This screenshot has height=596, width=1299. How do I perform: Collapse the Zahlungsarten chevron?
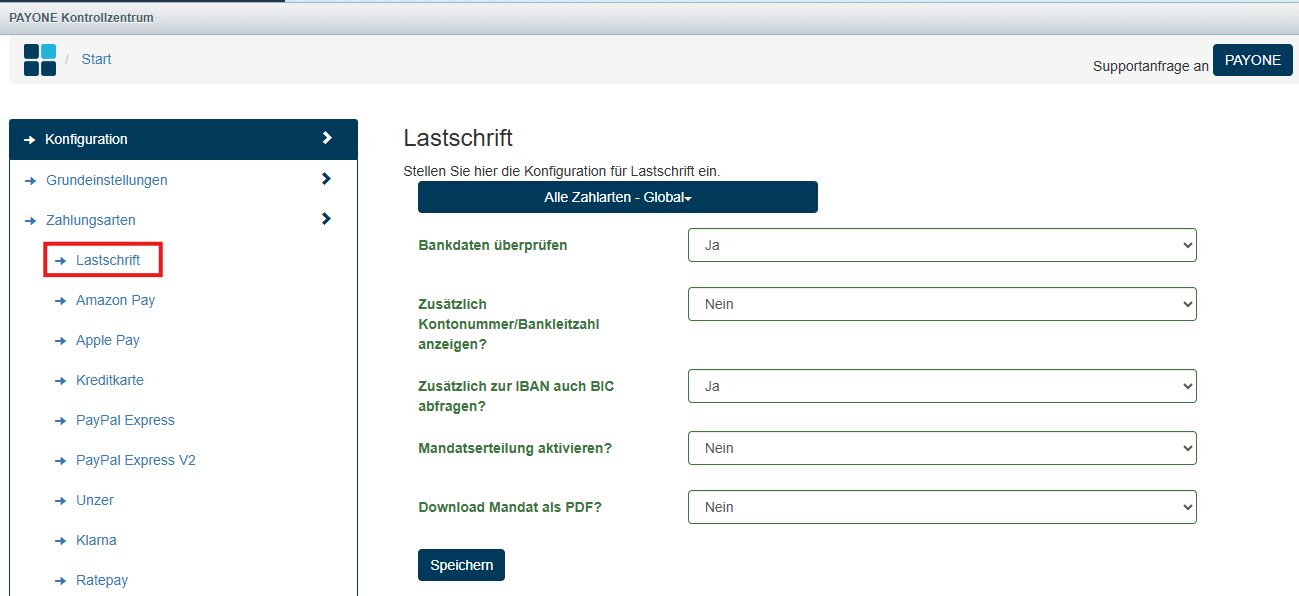point(326,219)
